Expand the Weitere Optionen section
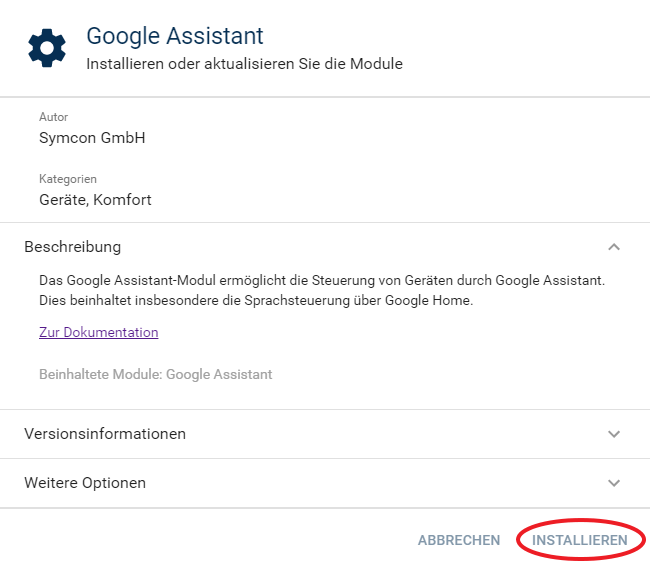650x573 pixels. [x=300, y=483]
